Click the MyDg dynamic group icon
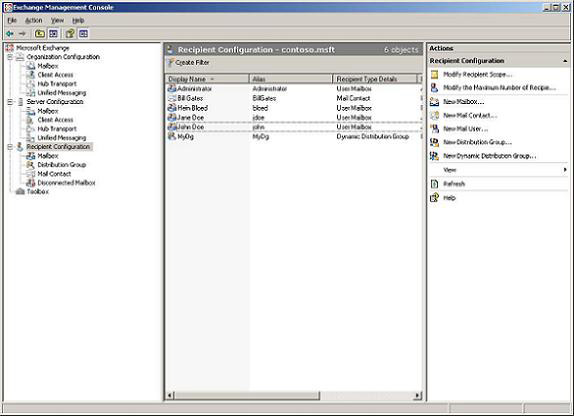Image resolution: width=574 pixels, height=416 pixels. pos(172,136)
